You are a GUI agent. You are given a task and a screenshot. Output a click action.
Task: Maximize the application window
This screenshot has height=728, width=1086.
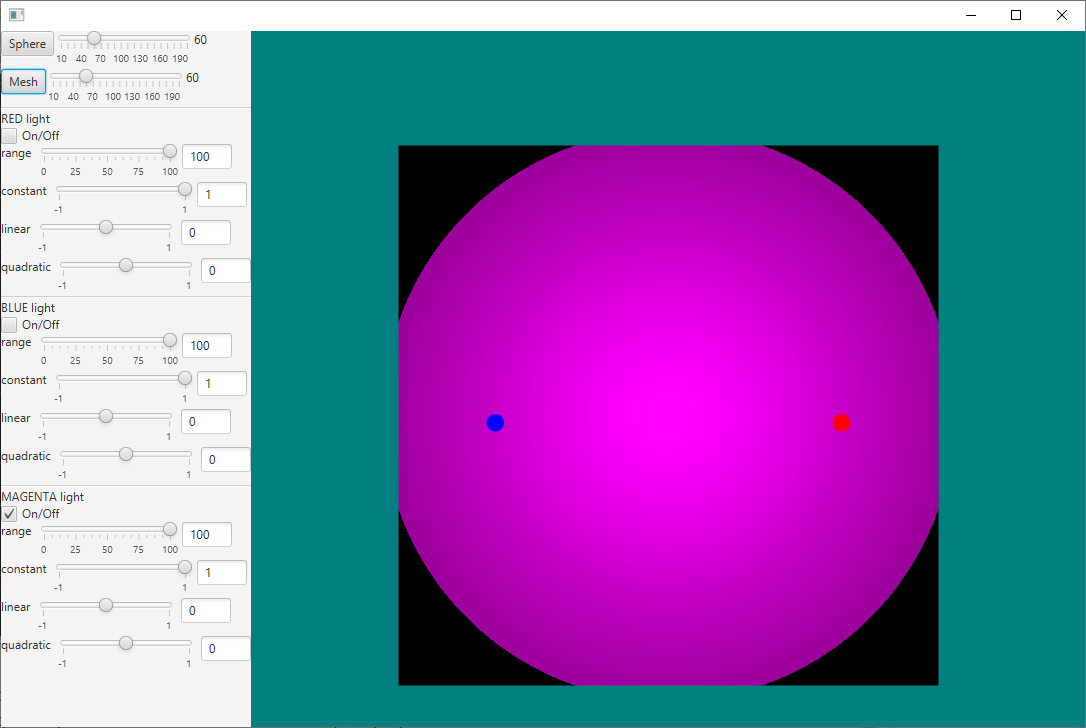click(x=1016, y=15)
